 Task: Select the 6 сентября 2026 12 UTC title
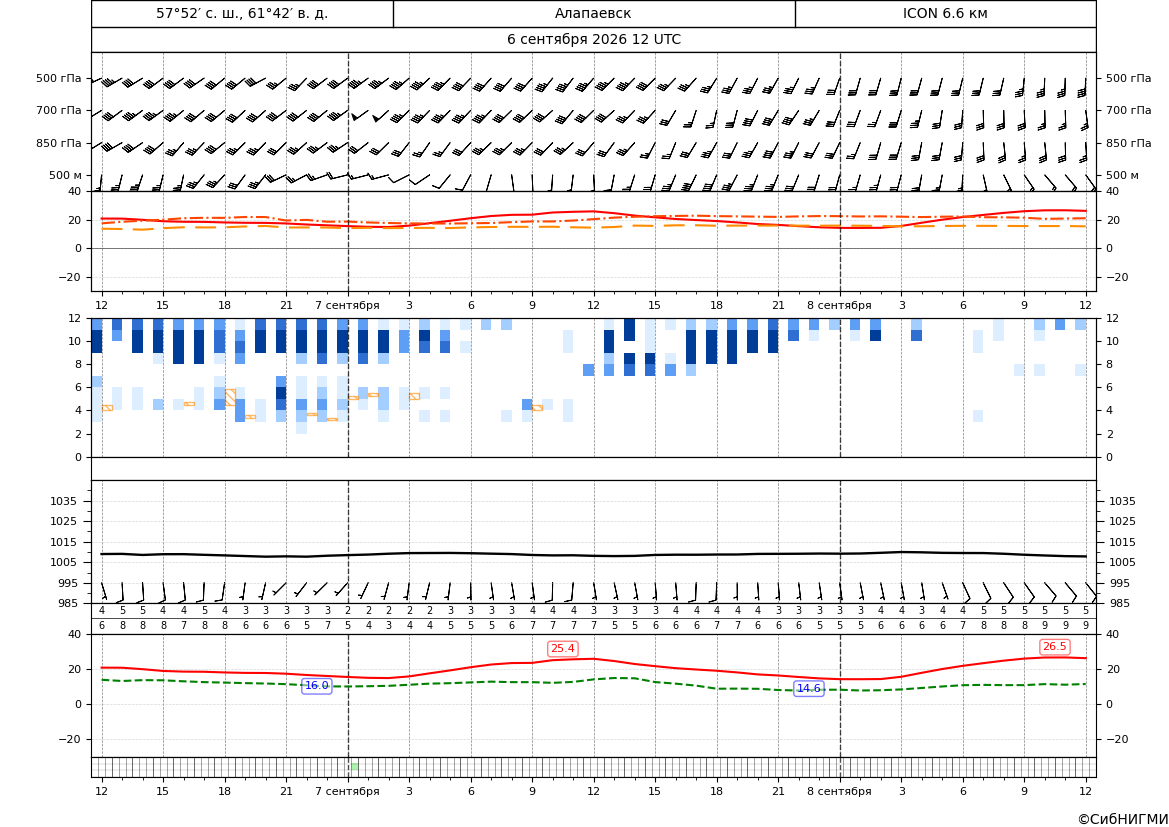(593, 40)
